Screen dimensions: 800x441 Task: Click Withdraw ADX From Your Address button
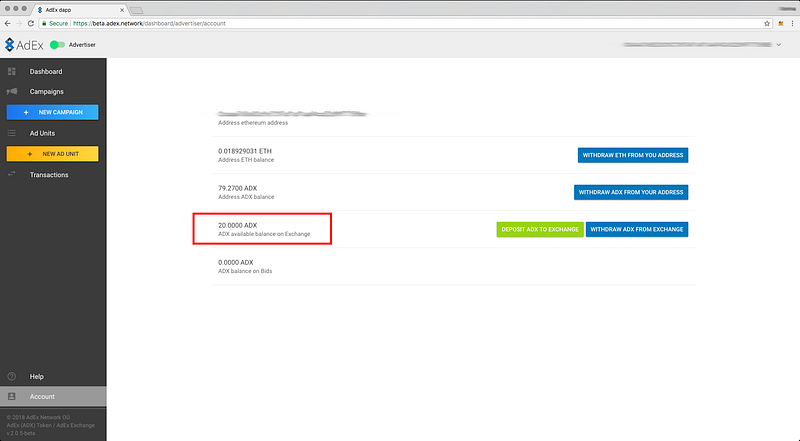click(631, 192)
